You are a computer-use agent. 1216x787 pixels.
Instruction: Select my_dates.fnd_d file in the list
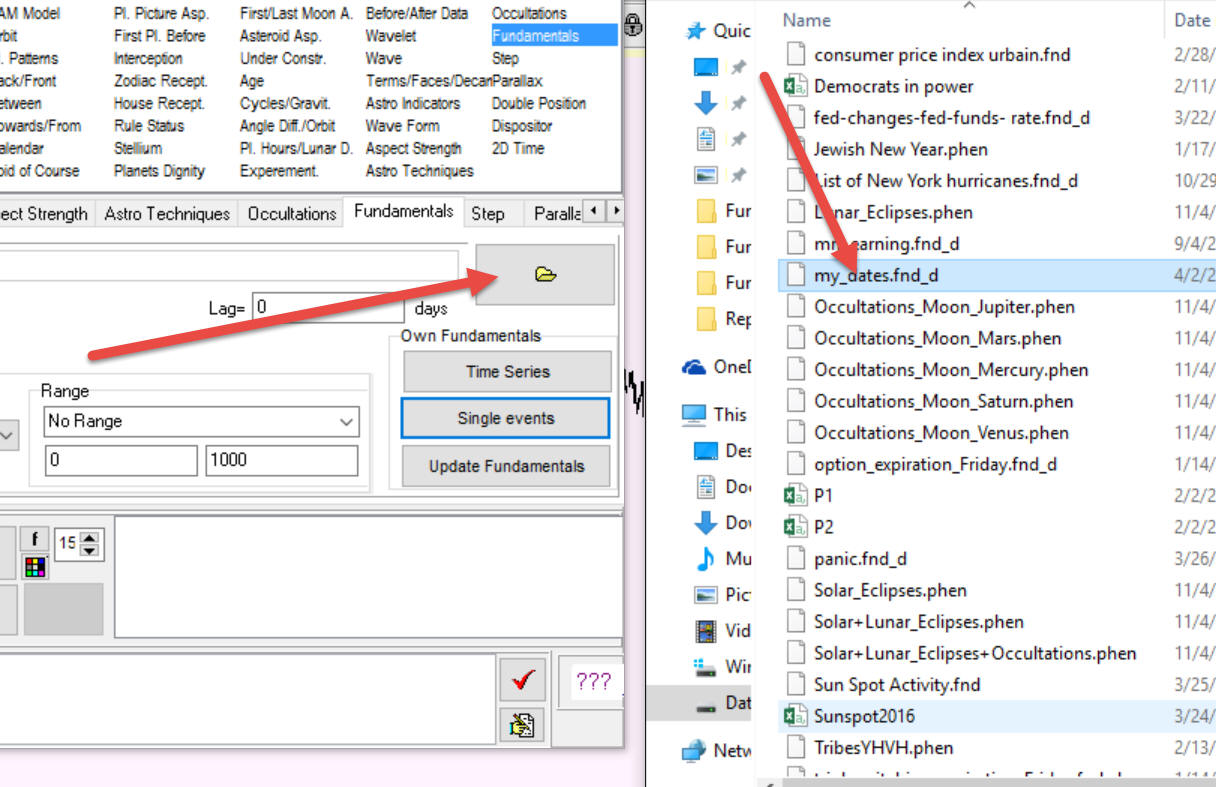[x=876, y=275]
